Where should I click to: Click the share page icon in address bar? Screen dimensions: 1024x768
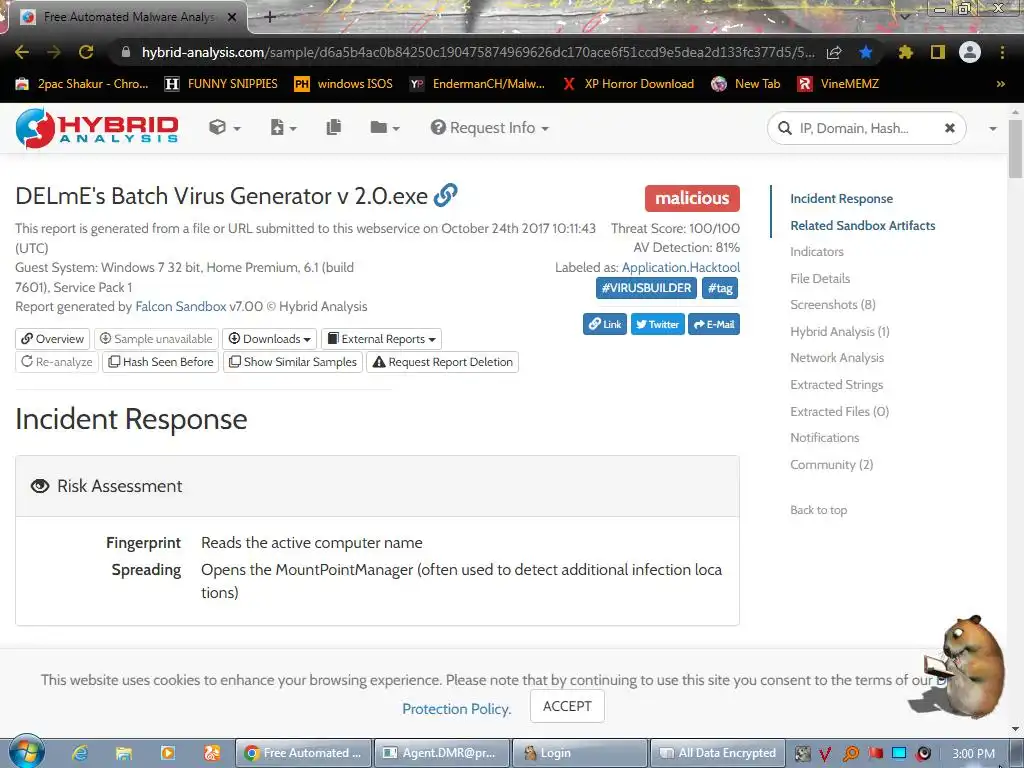click(x=834, y=53)
